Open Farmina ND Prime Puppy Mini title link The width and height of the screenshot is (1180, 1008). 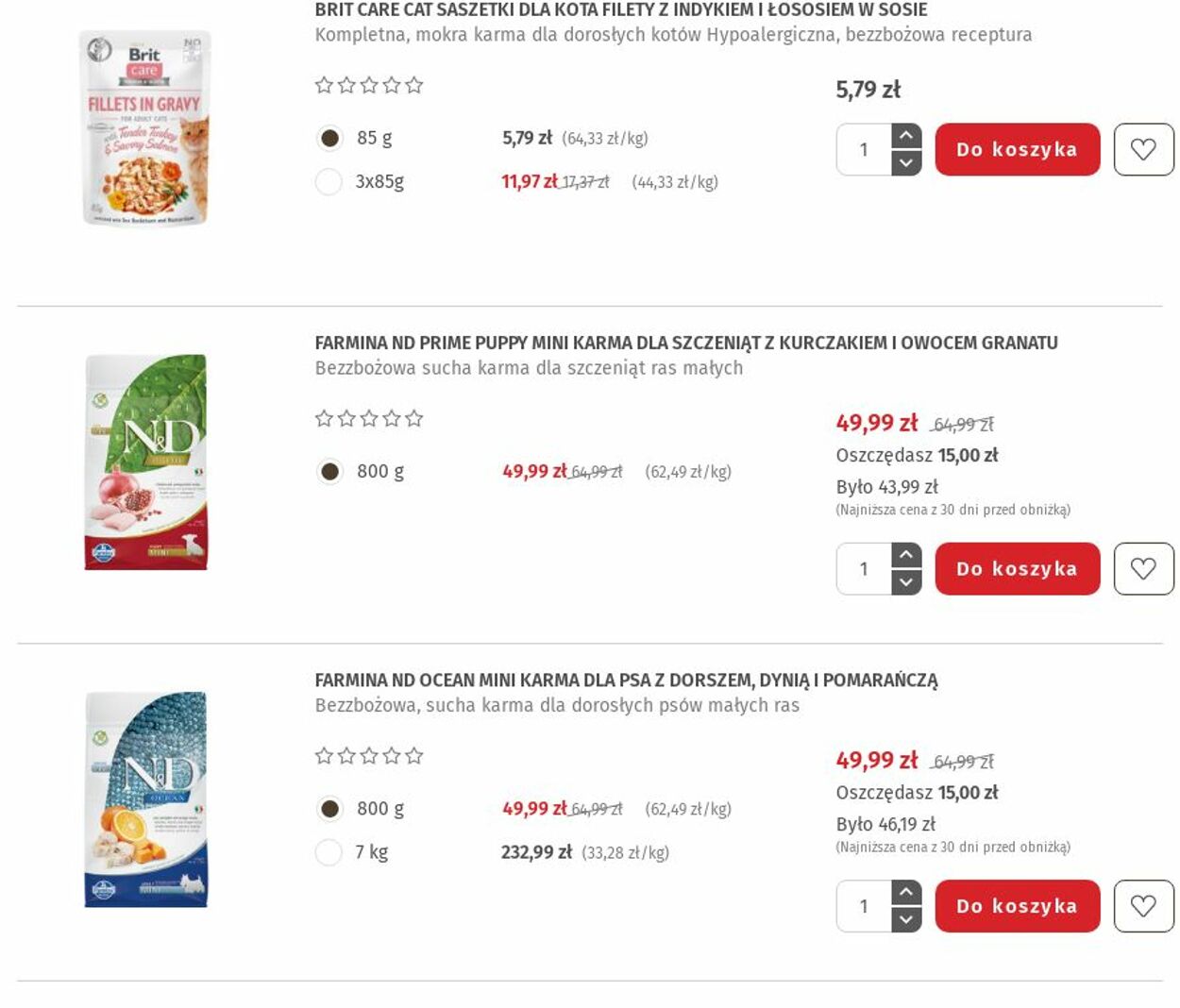pos(686,343)
